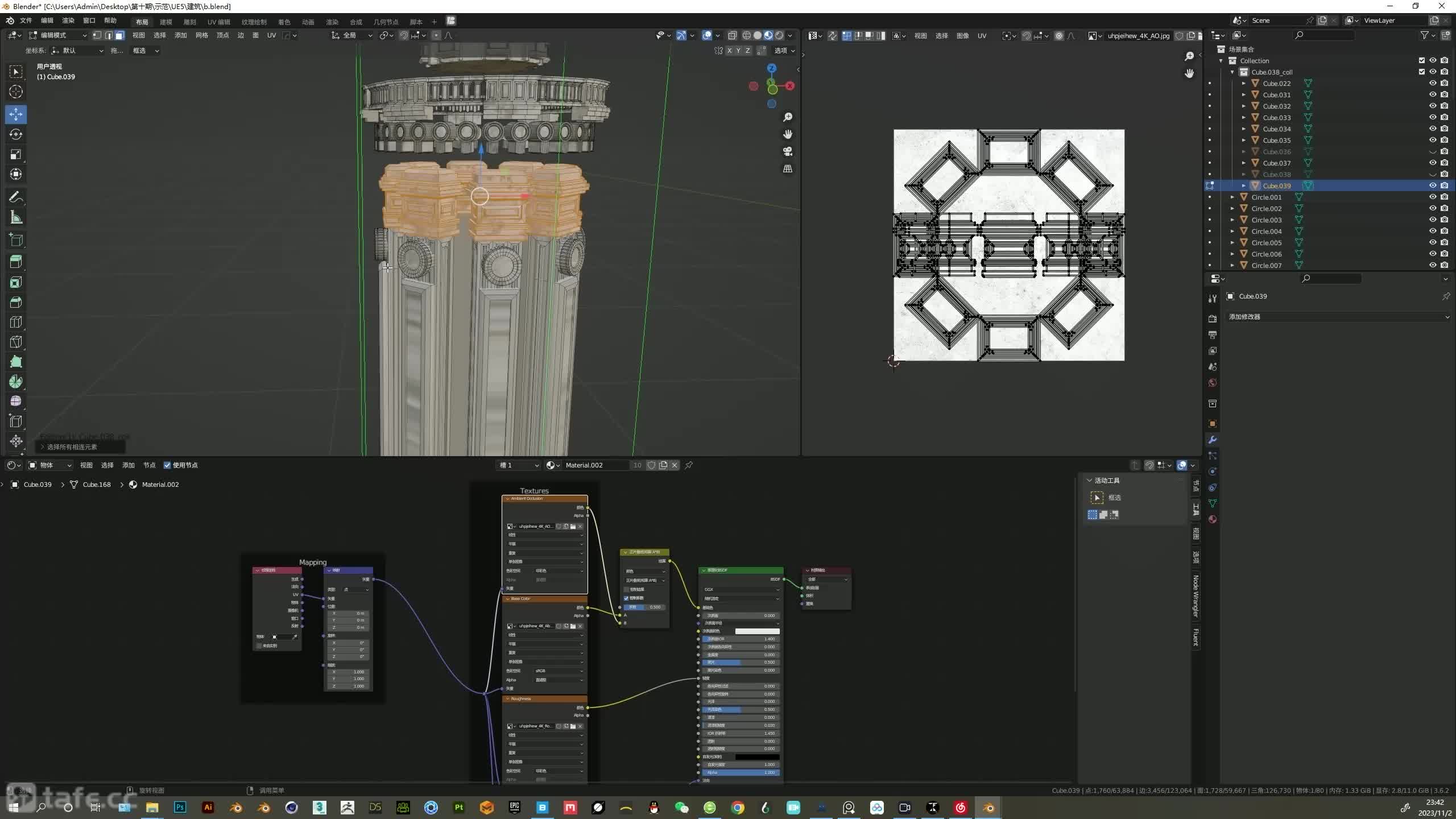Select the Loop Cut tool

pyautogui.click(x=16, y=322)
